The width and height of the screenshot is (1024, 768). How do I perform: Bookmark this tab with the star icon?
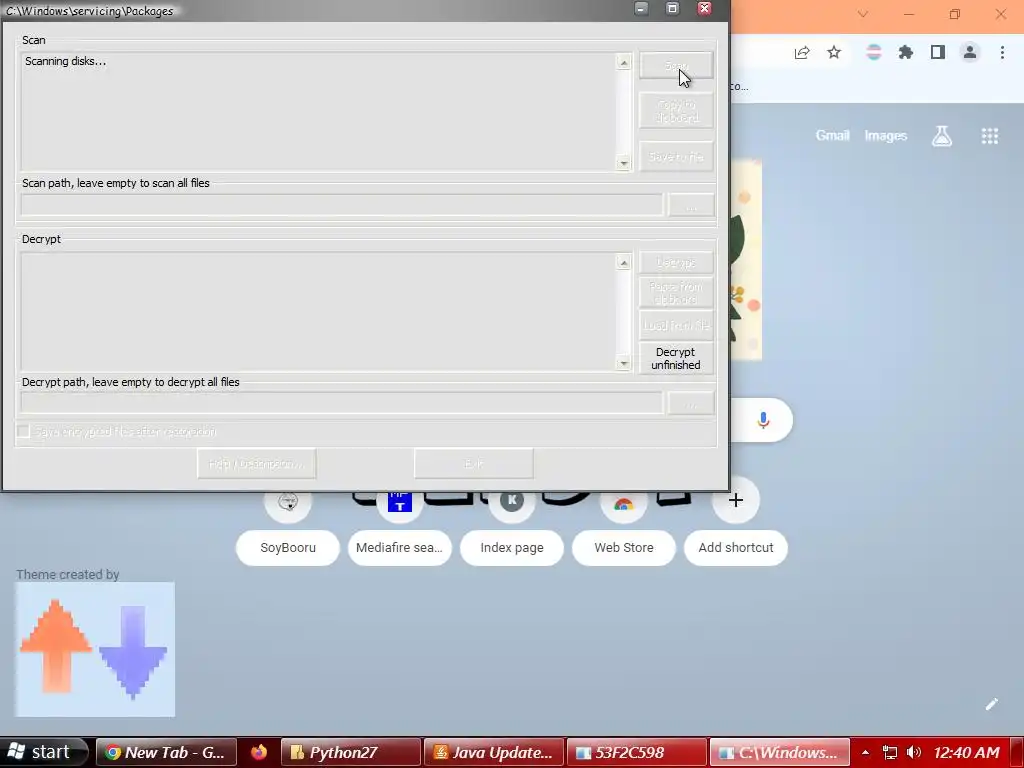pyautogui.click(x=834, y=52)
